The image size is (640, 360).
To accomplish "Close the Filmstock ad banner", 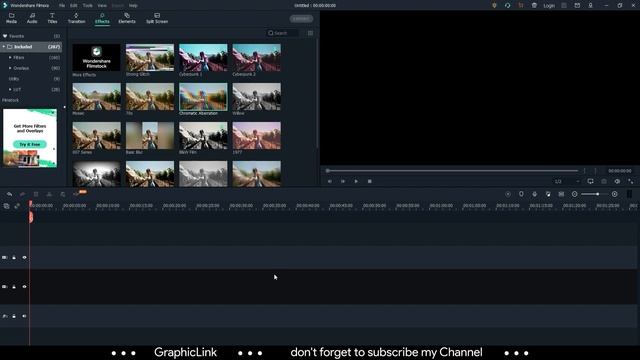I will (53, 112).
